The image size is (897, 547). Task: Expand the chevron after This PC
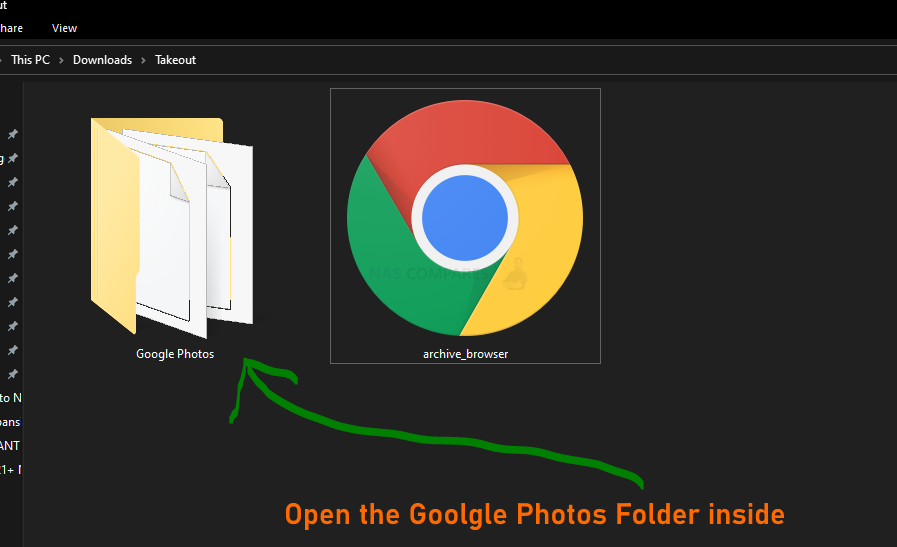pos(61,60)
